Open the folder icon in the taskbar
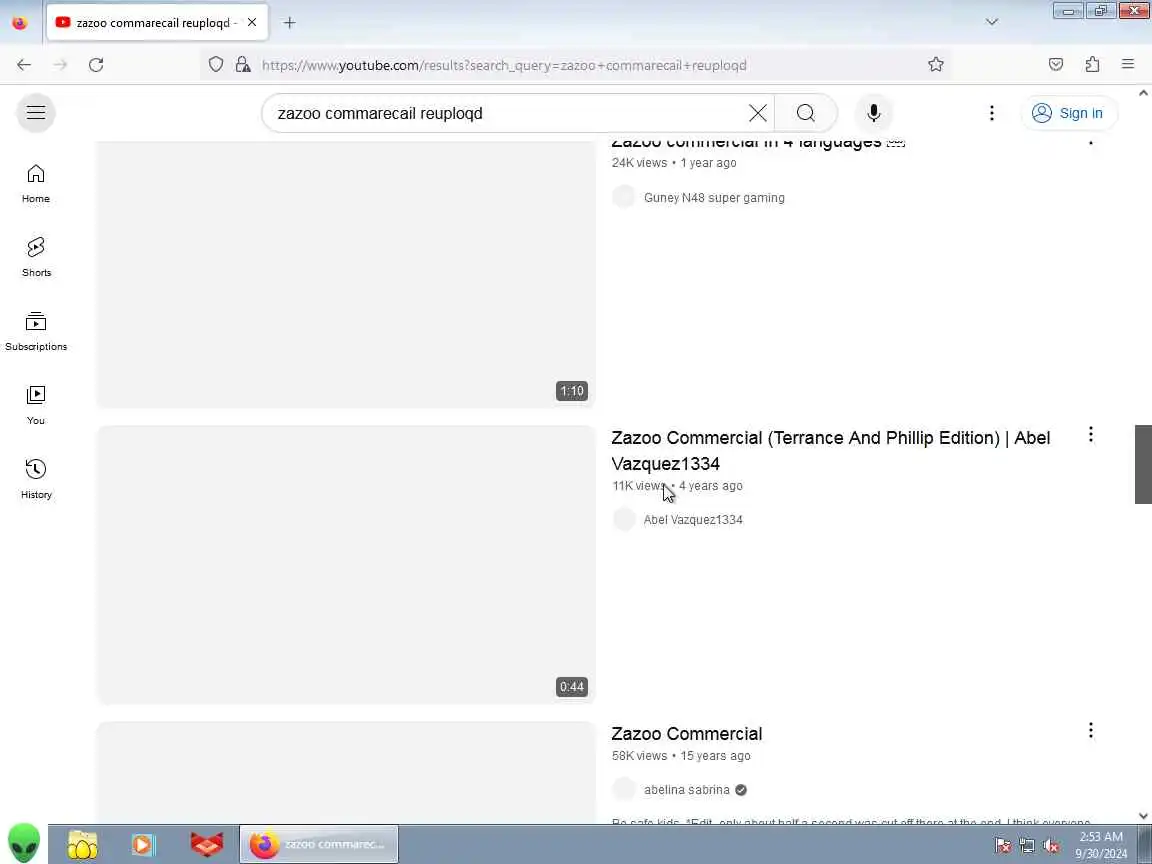This screenshot has width=1152, height=864. point(82,844)
